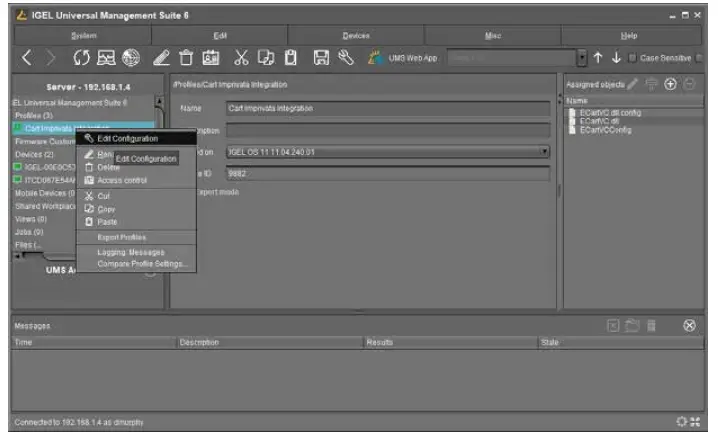Open the Help menu
This screenshot has width=718, height=443.
coord(629,36)
